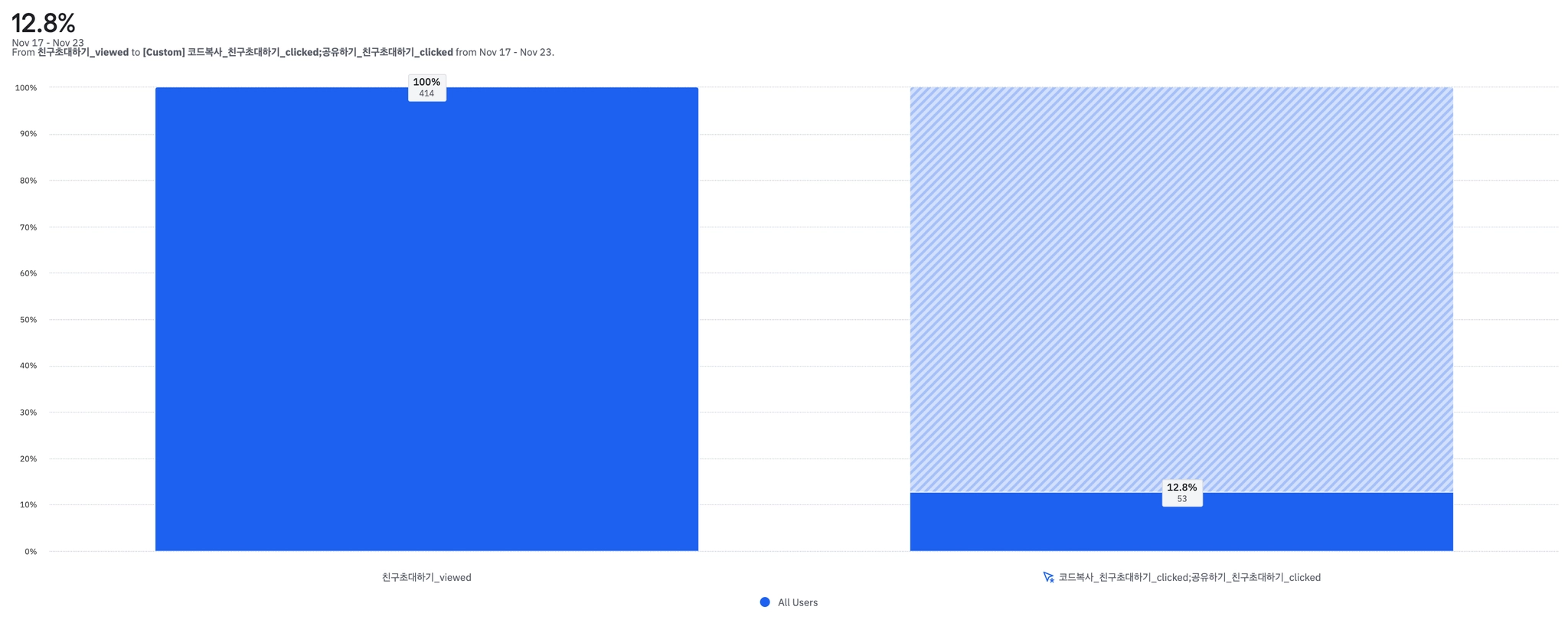Click the 53 count under 12.8% label
1568x623 pixels.
pos(1181,499)
